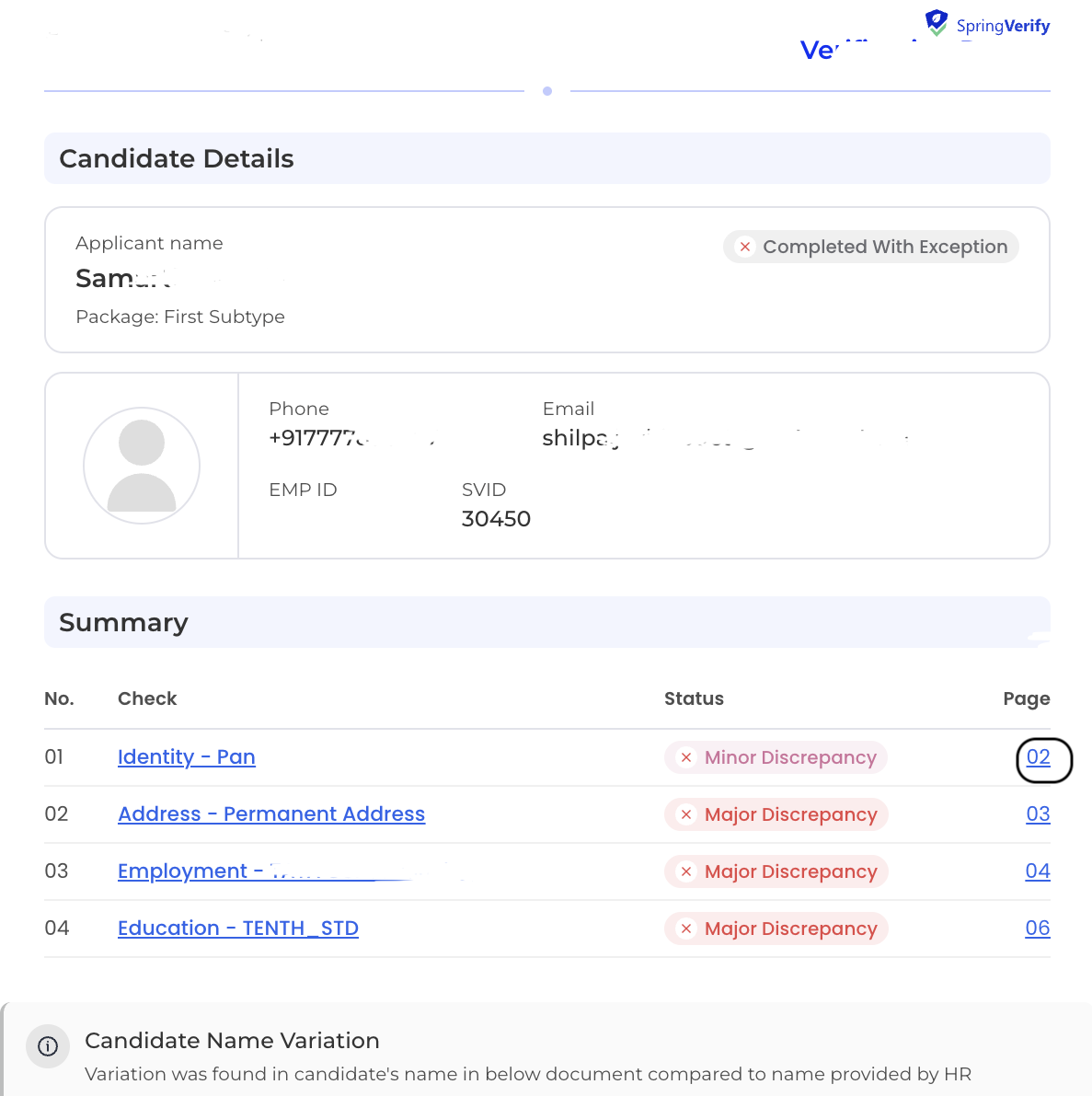Select the SVID number 30450

(x=496, y=519)
